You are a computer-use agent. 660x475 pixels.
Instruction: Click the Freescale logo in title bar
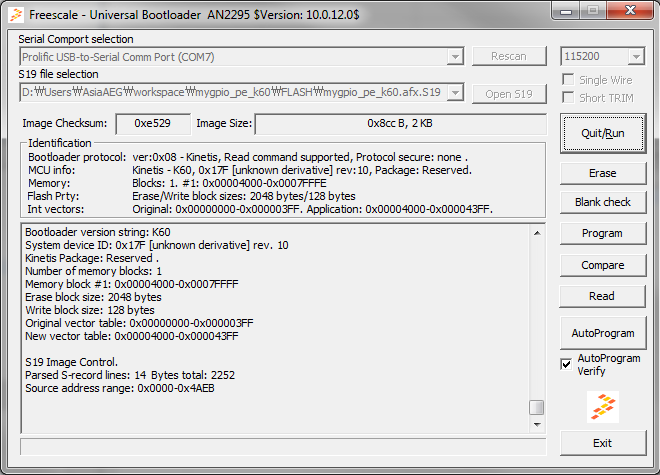(16, 15)
